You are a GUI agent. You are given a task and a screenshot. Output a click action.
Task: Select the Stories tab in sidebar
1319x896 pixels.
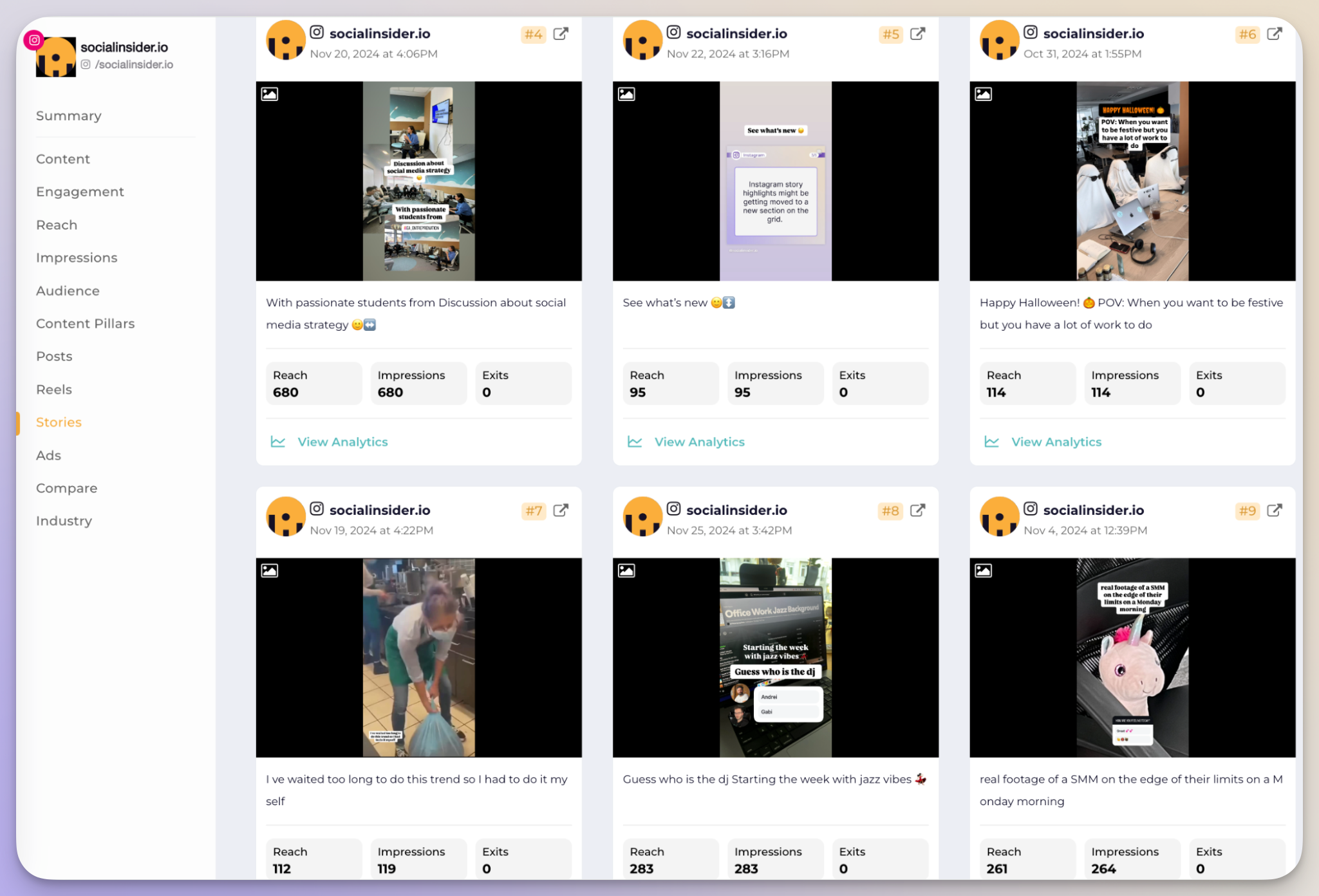[58, 422]
